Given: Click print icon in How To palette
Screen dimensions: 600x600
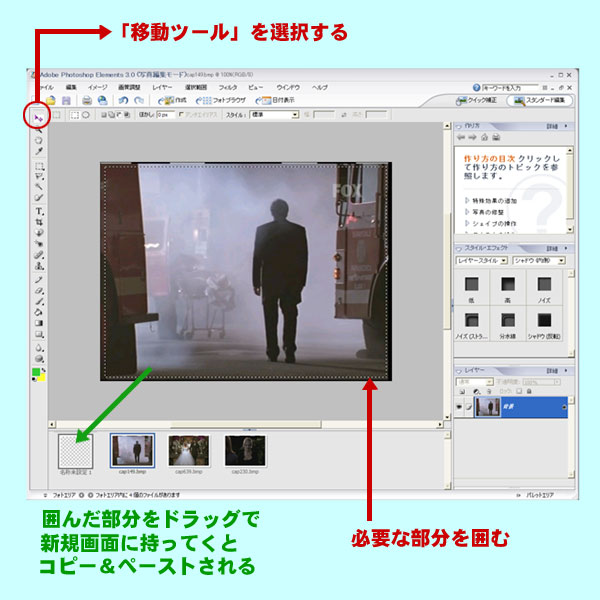Looking at the screenshot, I should [x=496, y=137].
